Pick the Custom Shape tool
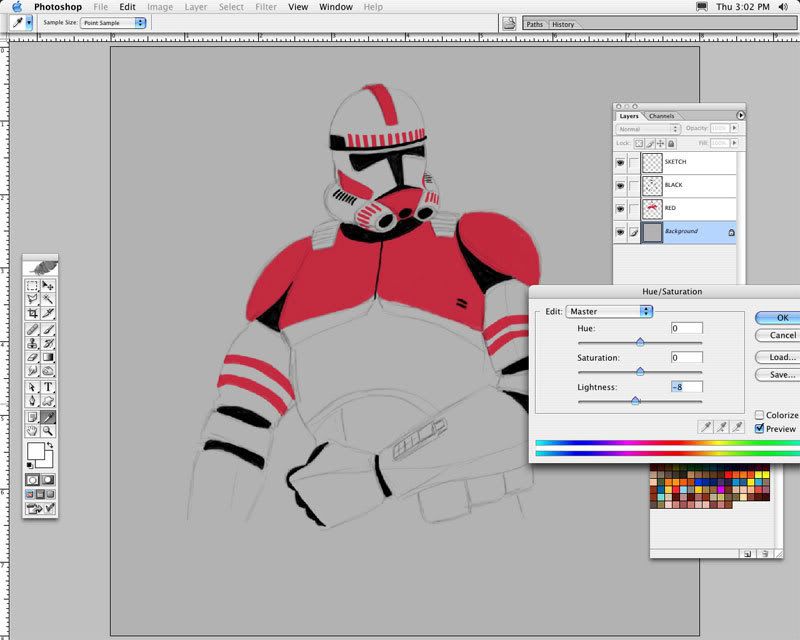Screen dimensions: 800x640 point(48,401)
